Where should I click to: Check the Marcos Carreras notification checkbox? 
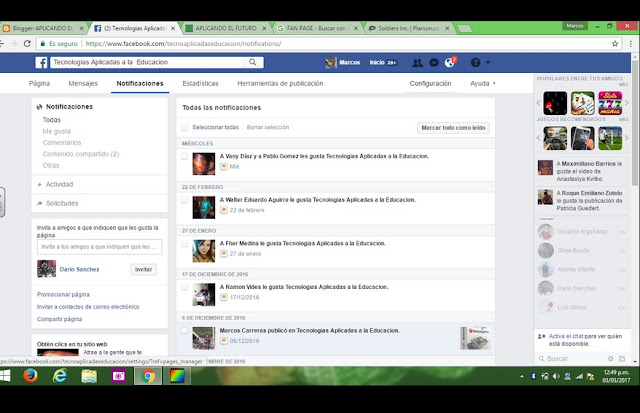[x=184, y=331]
